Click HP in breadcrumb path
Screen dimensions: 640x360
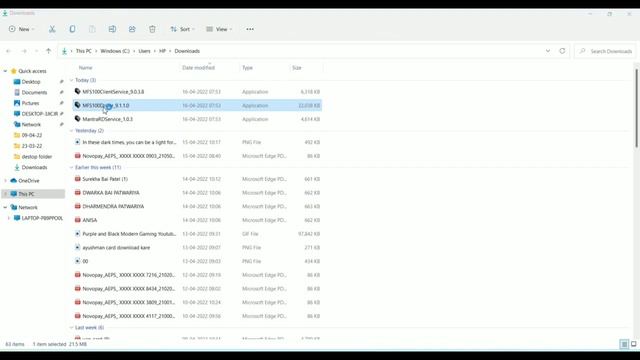pyautogui.click(x=162, y=51)
